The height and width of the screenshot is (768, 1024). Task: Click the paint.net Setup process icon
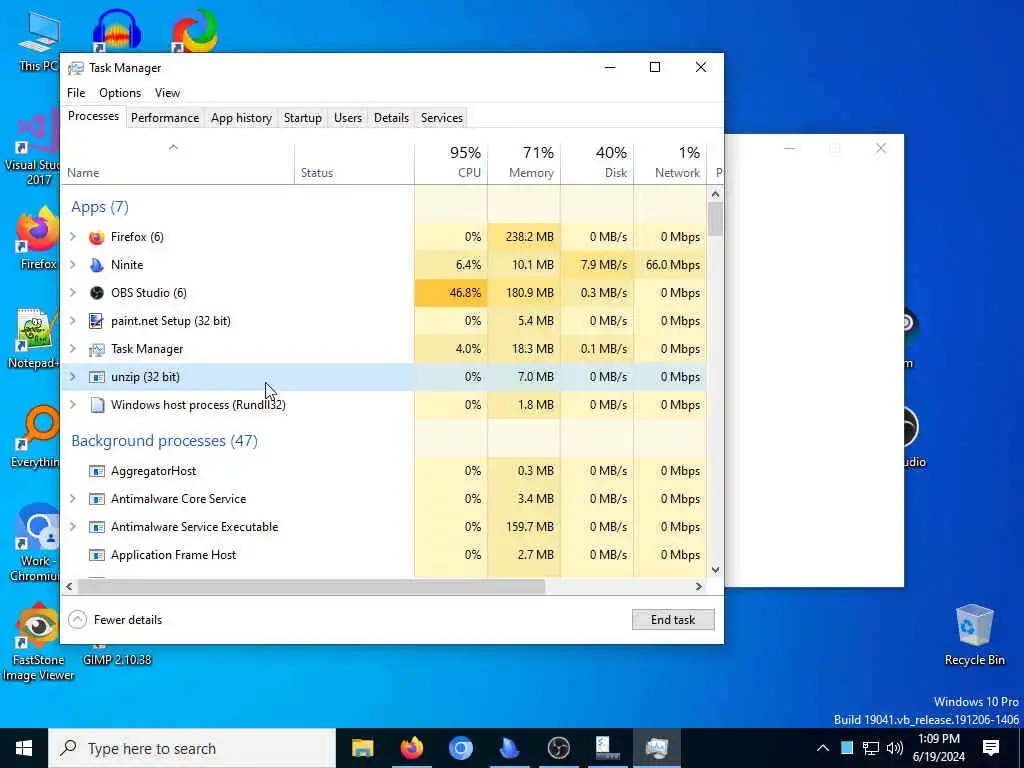97,321
